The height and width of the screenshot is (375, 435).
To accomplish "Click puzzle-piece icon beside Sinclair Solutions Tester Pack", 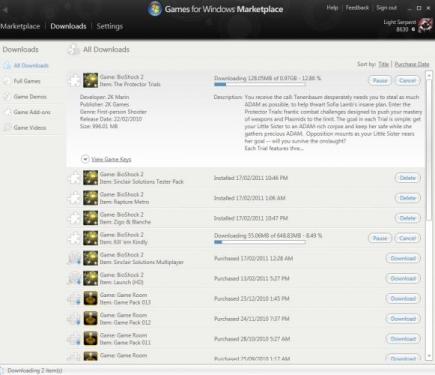I will click(x=75, y=178).
